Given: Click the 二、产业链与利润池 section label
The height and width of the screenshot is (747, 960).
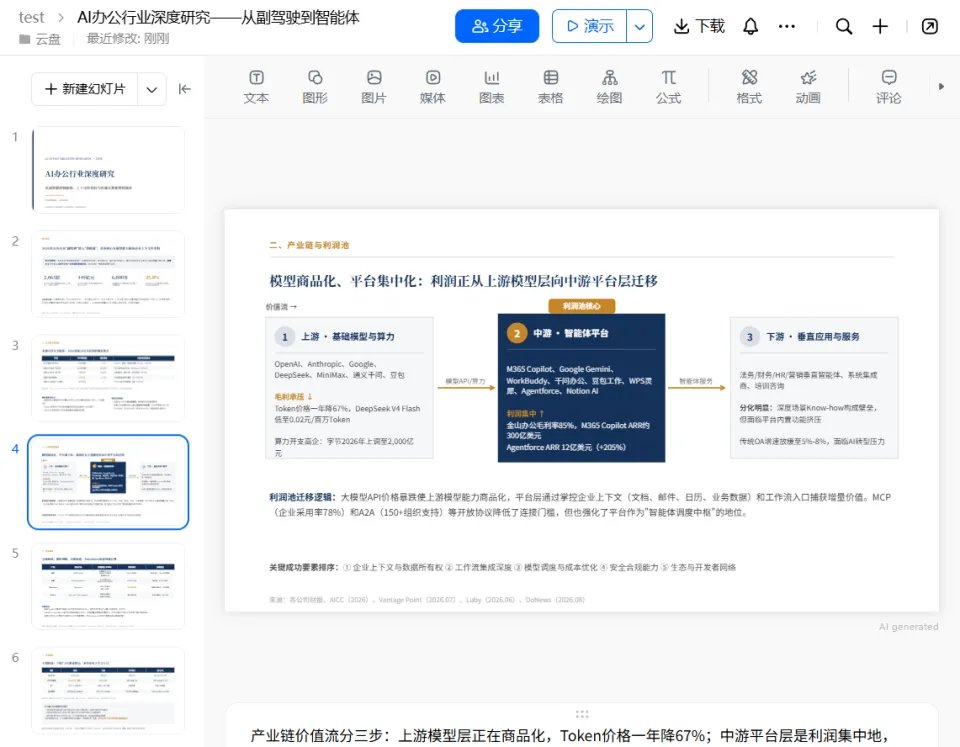Looking at the screenshot, I should coord(309,245).
